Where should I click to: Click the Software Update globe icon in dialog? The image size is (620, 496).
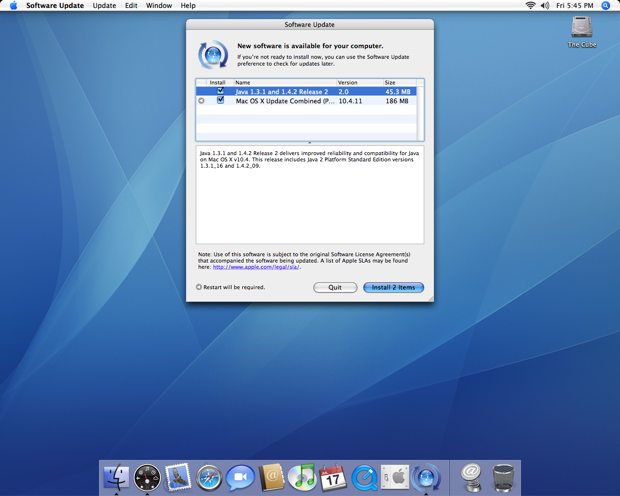(x=213, y=55)
